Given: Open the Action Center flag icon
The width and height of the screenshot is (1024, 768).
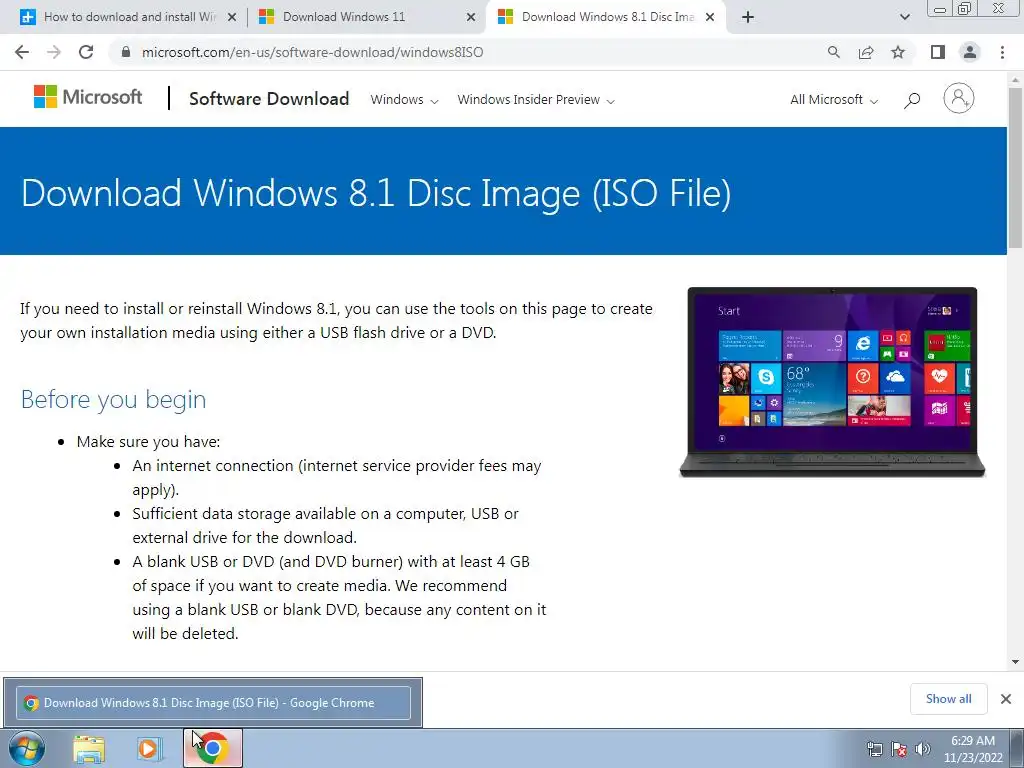Looking at the screenshot, I should pos(899,749).
